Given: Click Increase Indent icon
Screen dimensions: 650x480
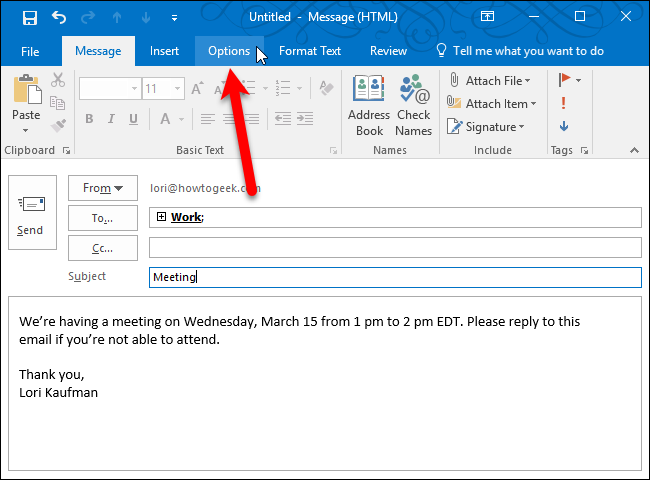Looking at the screenshot, I should (x=305, y=119).
